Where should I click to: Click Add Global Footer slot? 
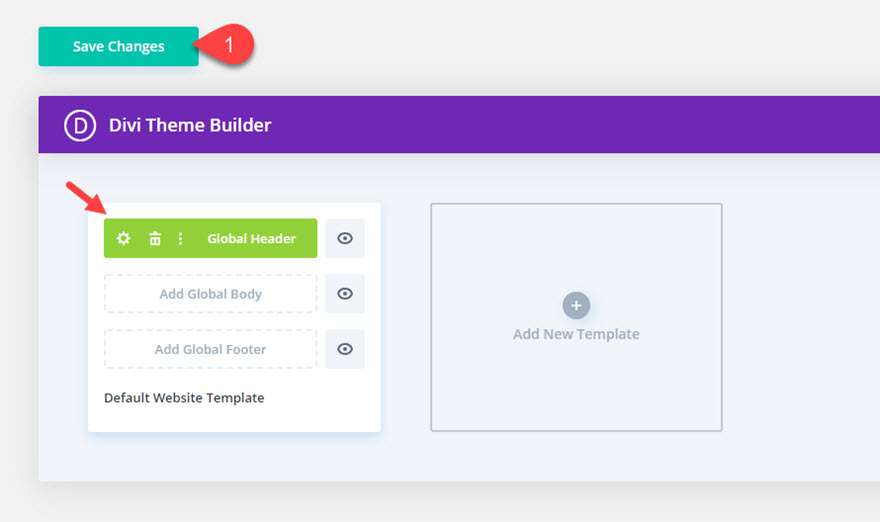(210, 349)
